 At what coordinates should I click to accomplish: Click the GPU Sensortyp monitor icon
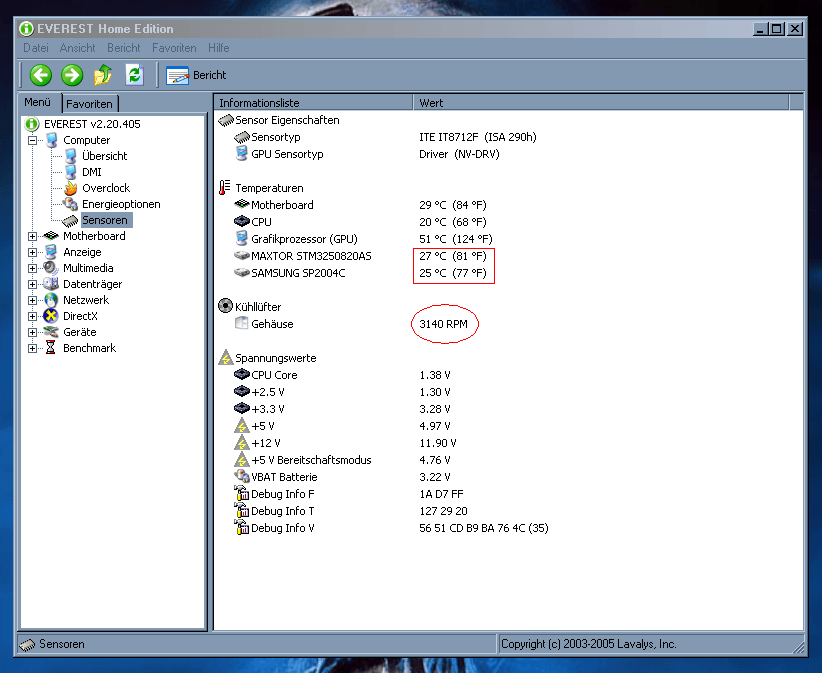pyautogui.click(x=242, y=154)
